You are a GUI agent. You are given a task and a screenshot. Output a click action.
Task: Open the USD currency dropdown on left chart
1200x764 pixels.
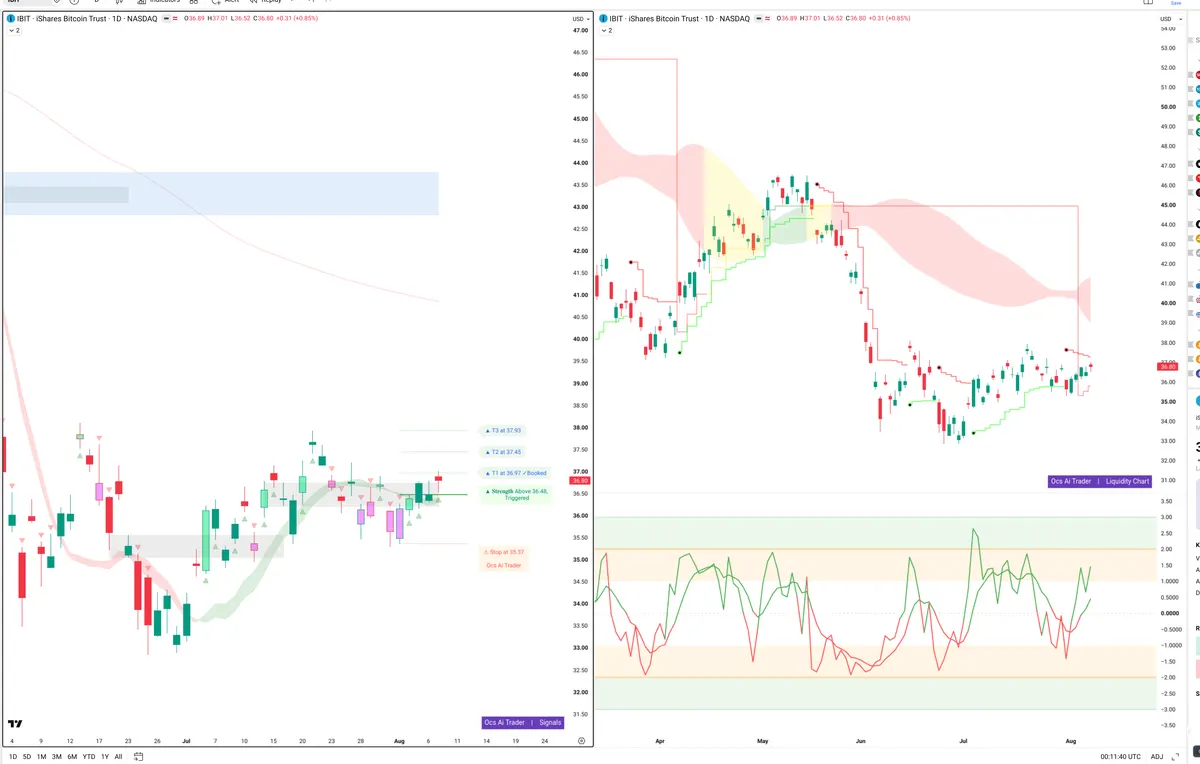coord(580,19)
